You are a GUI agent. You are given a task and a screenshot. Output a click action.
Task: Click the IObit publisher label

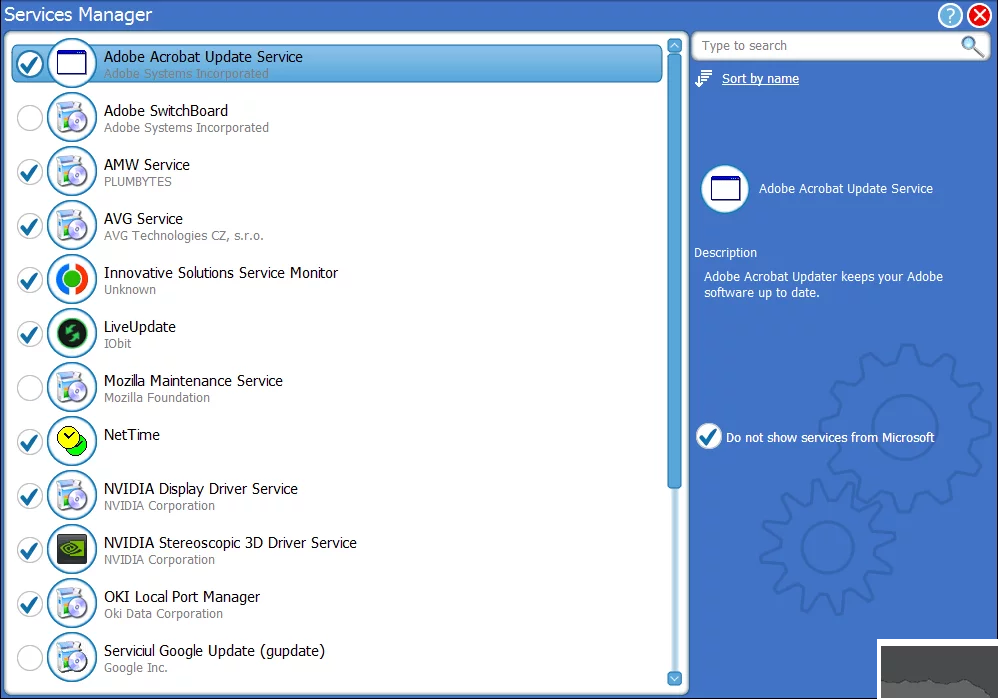[x=117, y=344]
